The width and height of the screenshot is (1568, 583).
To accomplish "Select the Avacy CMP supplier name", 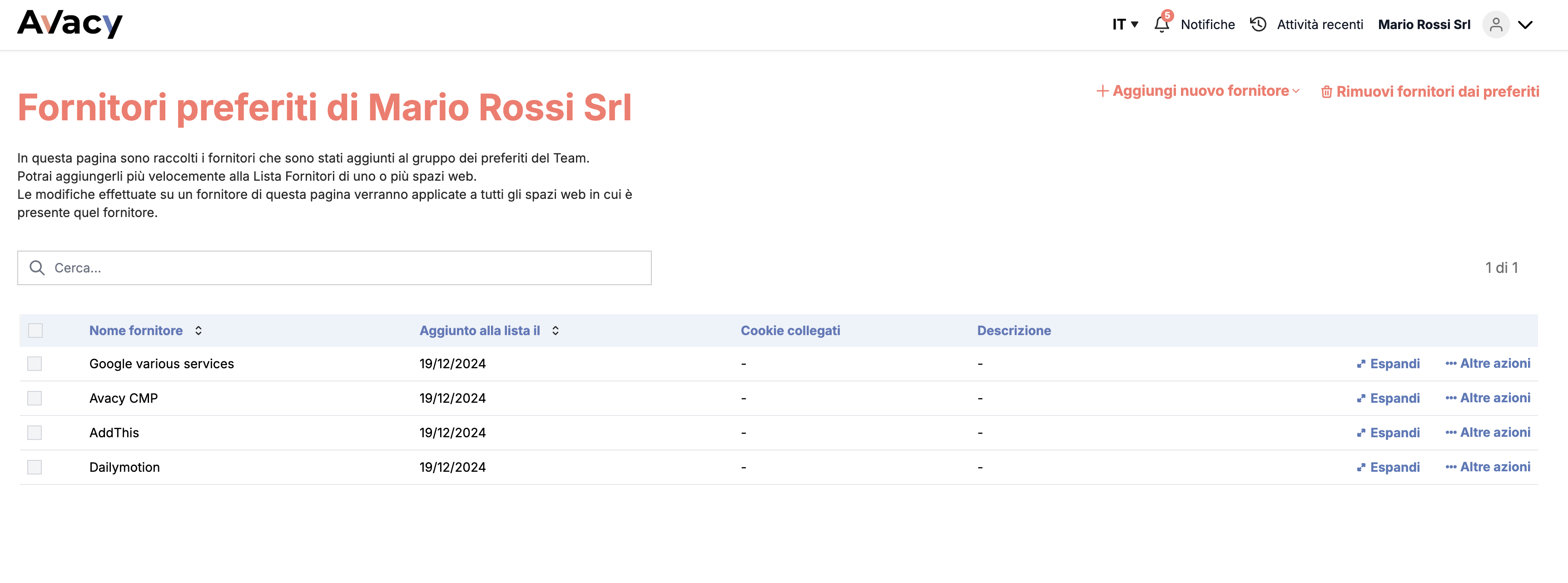I will pos(124,399).
